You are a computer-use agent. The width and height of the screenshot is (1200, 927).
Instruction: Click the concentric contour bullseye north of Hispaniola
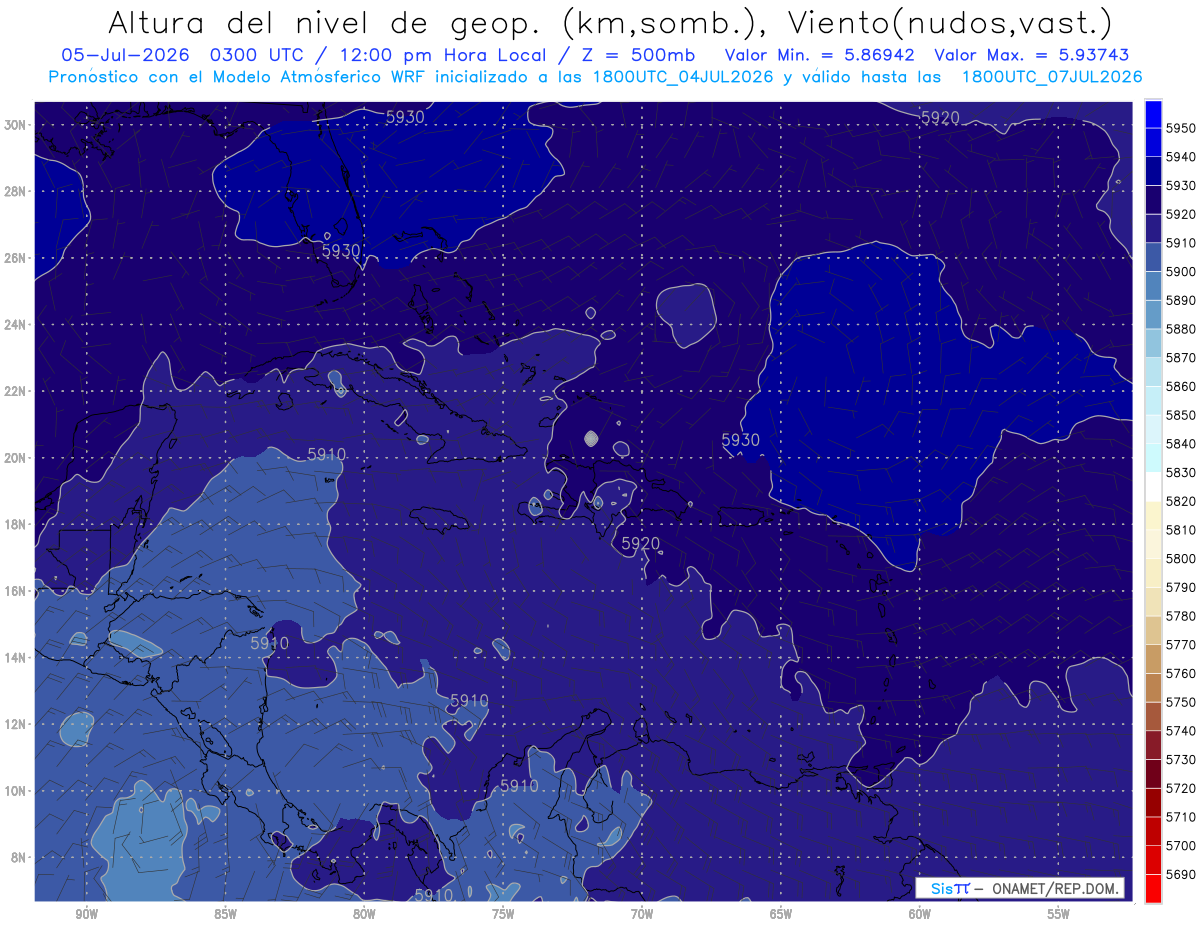pos(591,438)
